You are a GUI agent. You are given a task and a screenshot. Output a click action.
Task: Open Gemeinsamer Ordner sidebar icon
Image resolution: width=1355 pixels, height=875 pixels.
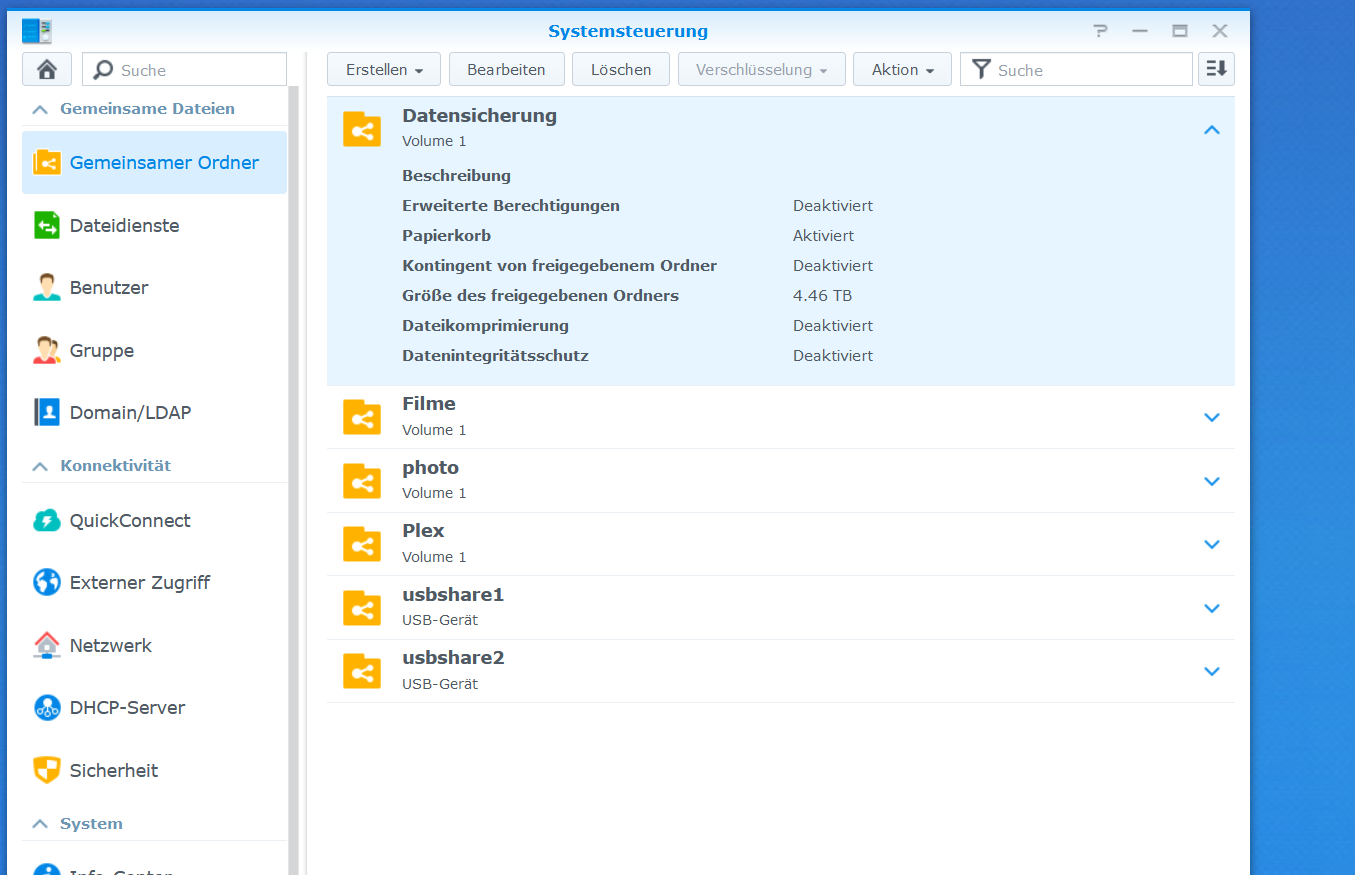47,162
